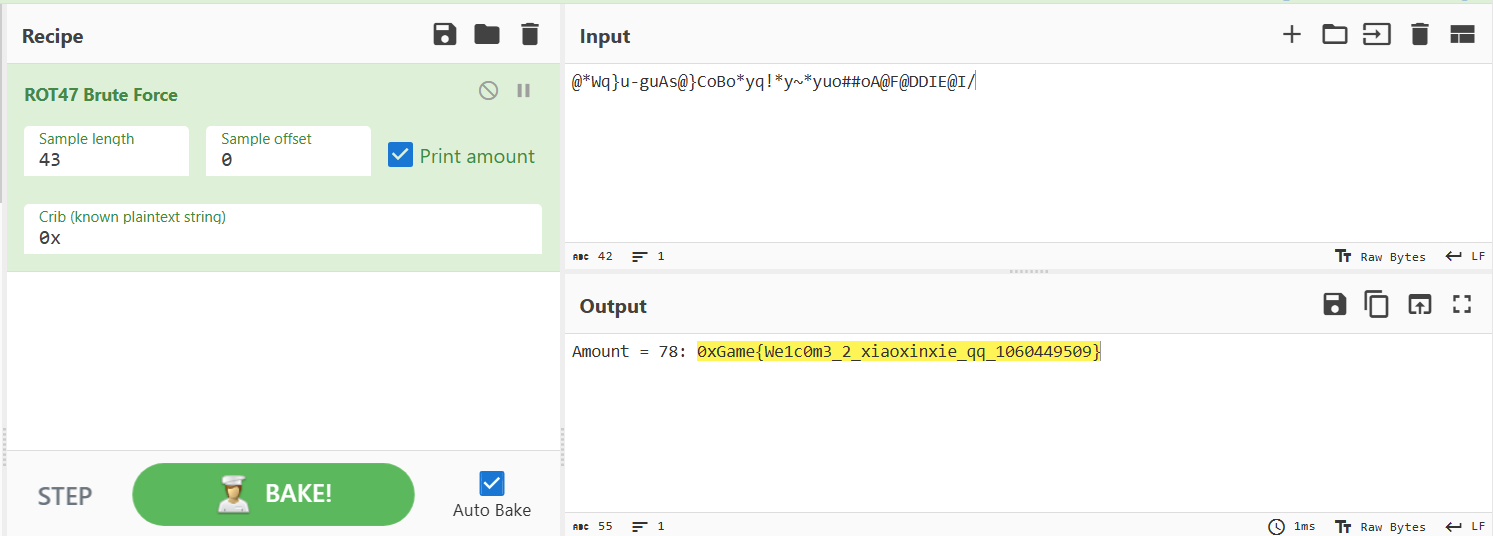Disable the ROT47 Brute Force operation
Screen dimensions: 1493x536
point(488,91)
